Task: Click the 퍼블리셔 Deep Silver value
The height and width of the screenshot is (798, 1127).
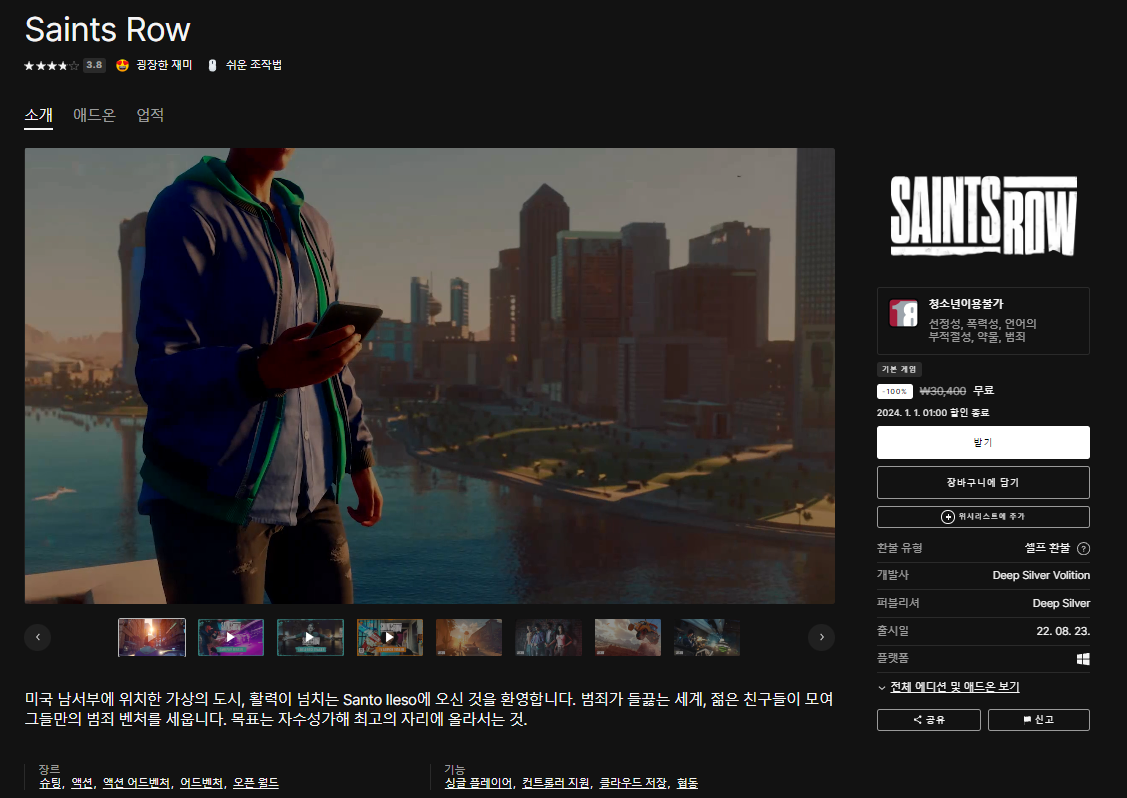Action: [1061, 603]
